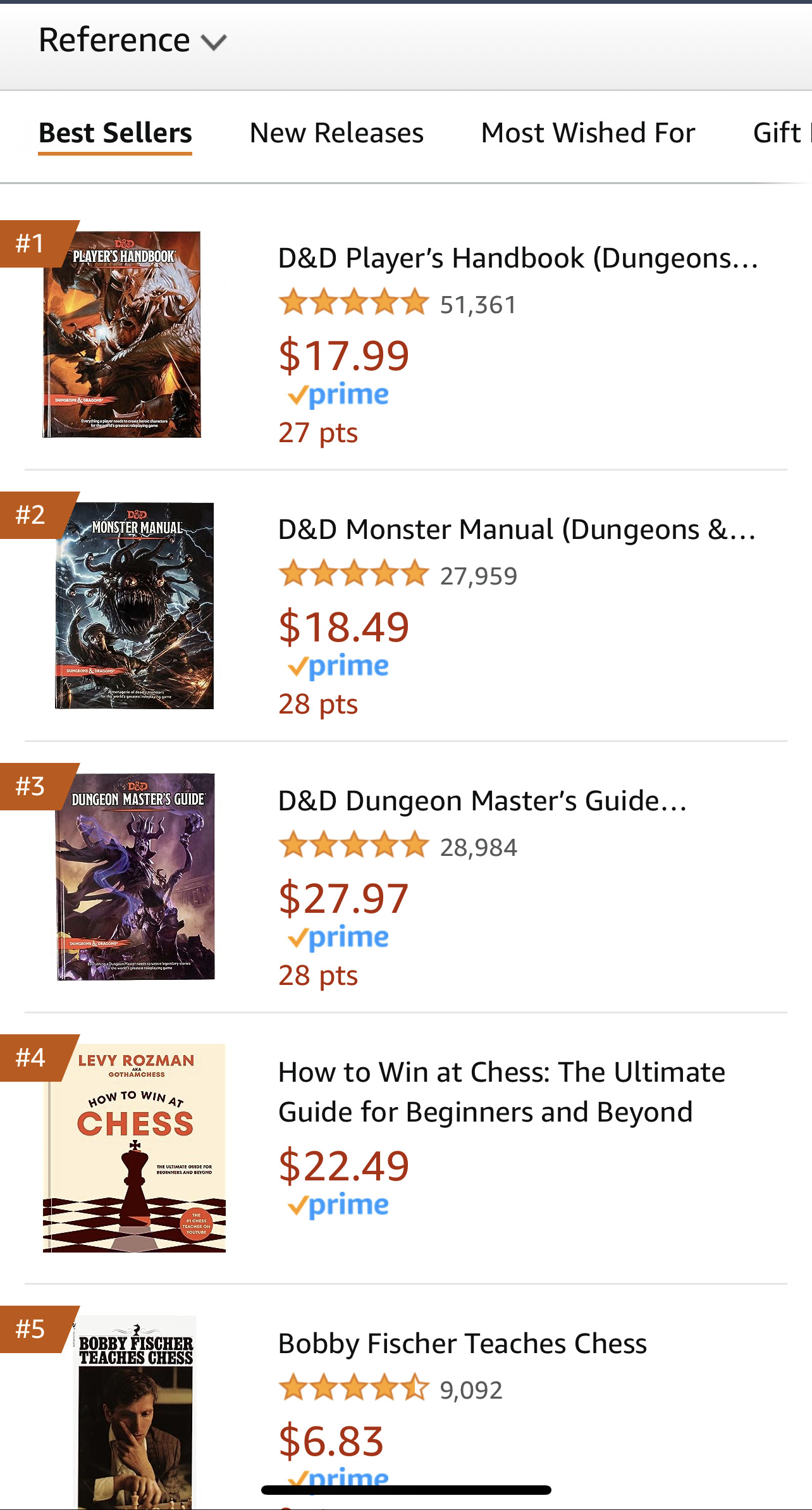This screenshot has width=812, height=1510.
Task: Click the $22.49 price of the chess guide
Action: point(344,1166)
